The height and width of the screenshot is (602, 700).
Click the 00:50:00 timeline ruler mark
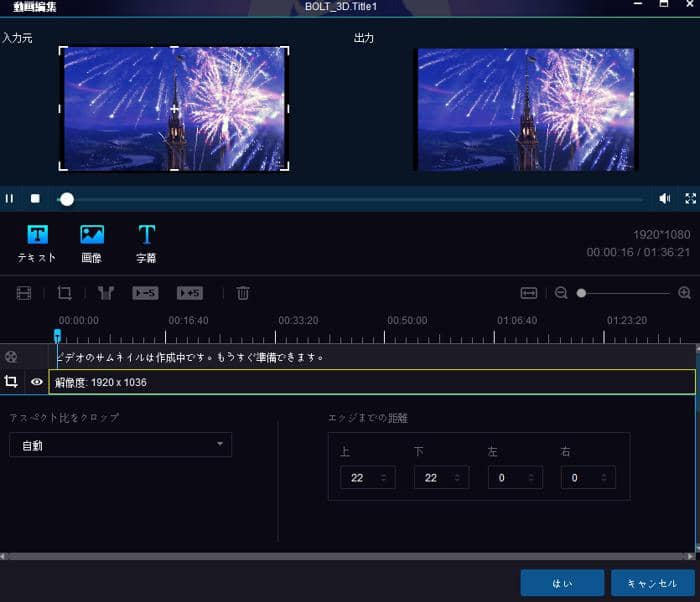coord(407,320)
